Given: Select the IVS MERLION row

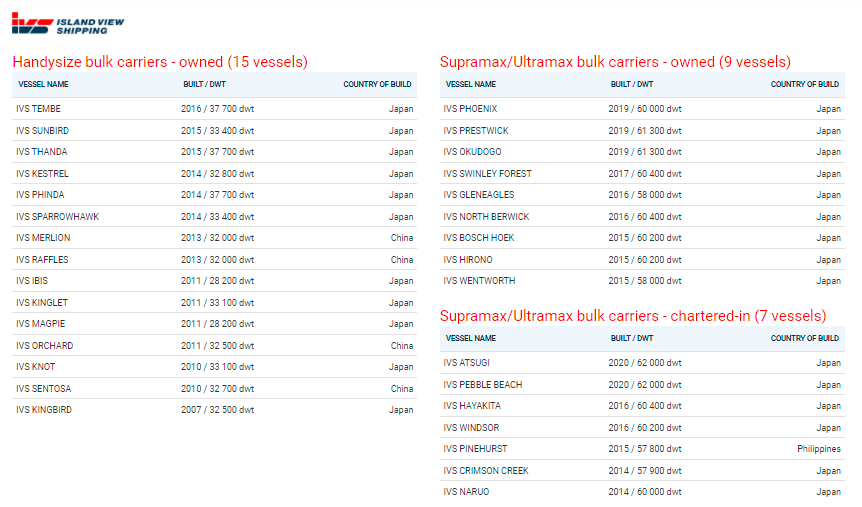Looking at the screenshot, I should tap(214, 238).
